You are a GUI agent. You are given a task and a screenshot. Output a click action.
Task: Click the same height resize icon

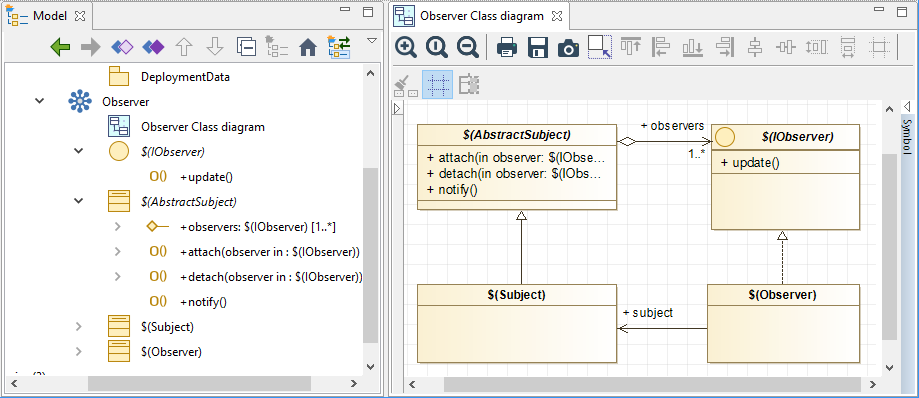point(816,47)
